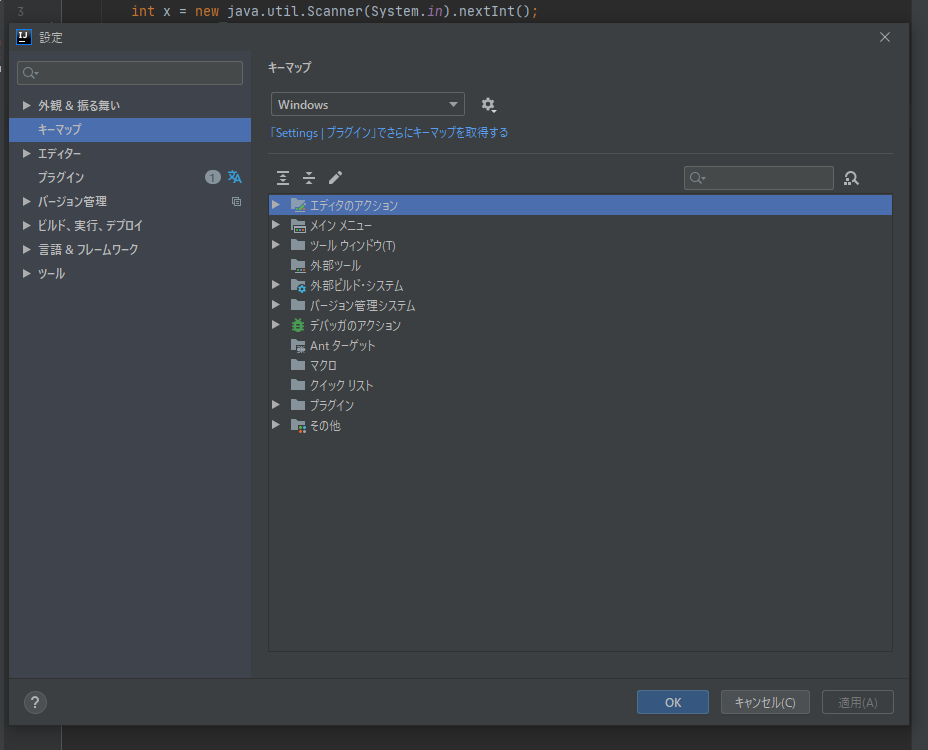This screenshot has width=928, height=750.
Task: Open find actions by shortcut icon
Action: [851, 178]
